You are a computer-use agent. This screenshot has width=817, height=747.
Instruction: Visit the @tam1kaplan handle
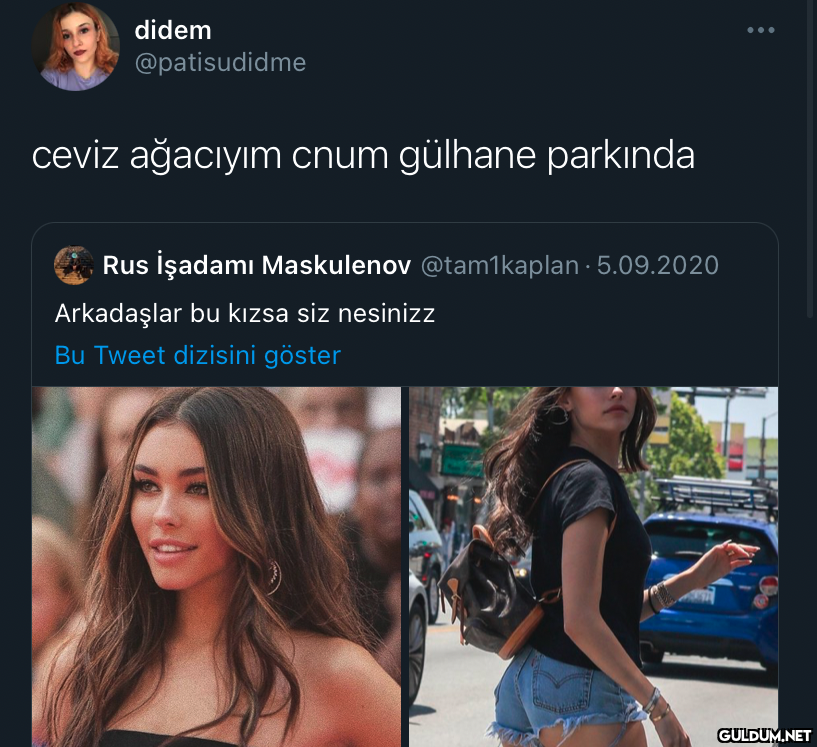pyautogui.click(x=500, y=265)
